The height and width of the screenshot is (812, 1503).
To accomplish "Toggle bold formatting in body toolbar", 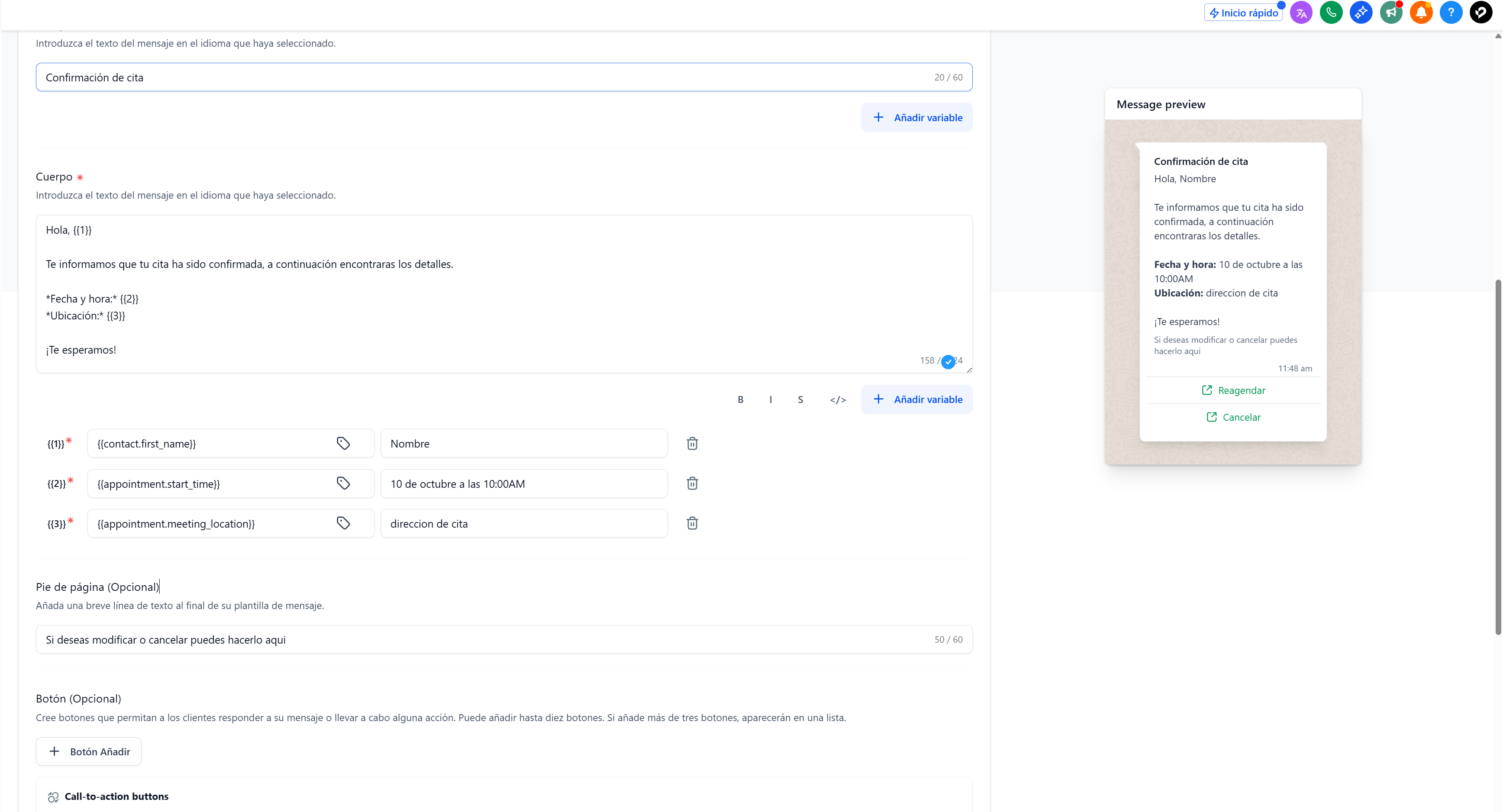I will (x=740, y=400).
